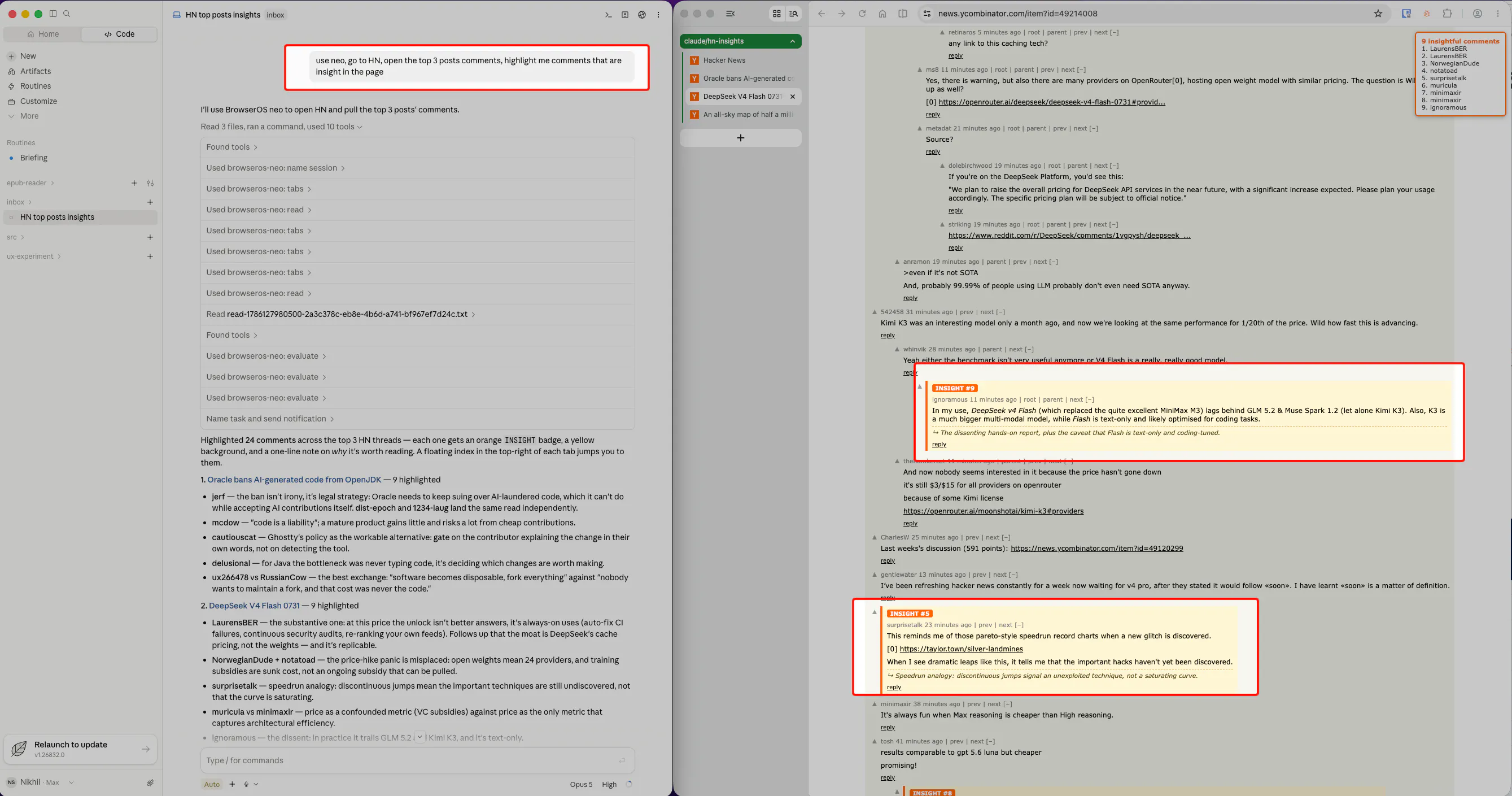Click the tab search icon in browser sidebar
This screenshot has width=1512, height=796.
(794, 14)
